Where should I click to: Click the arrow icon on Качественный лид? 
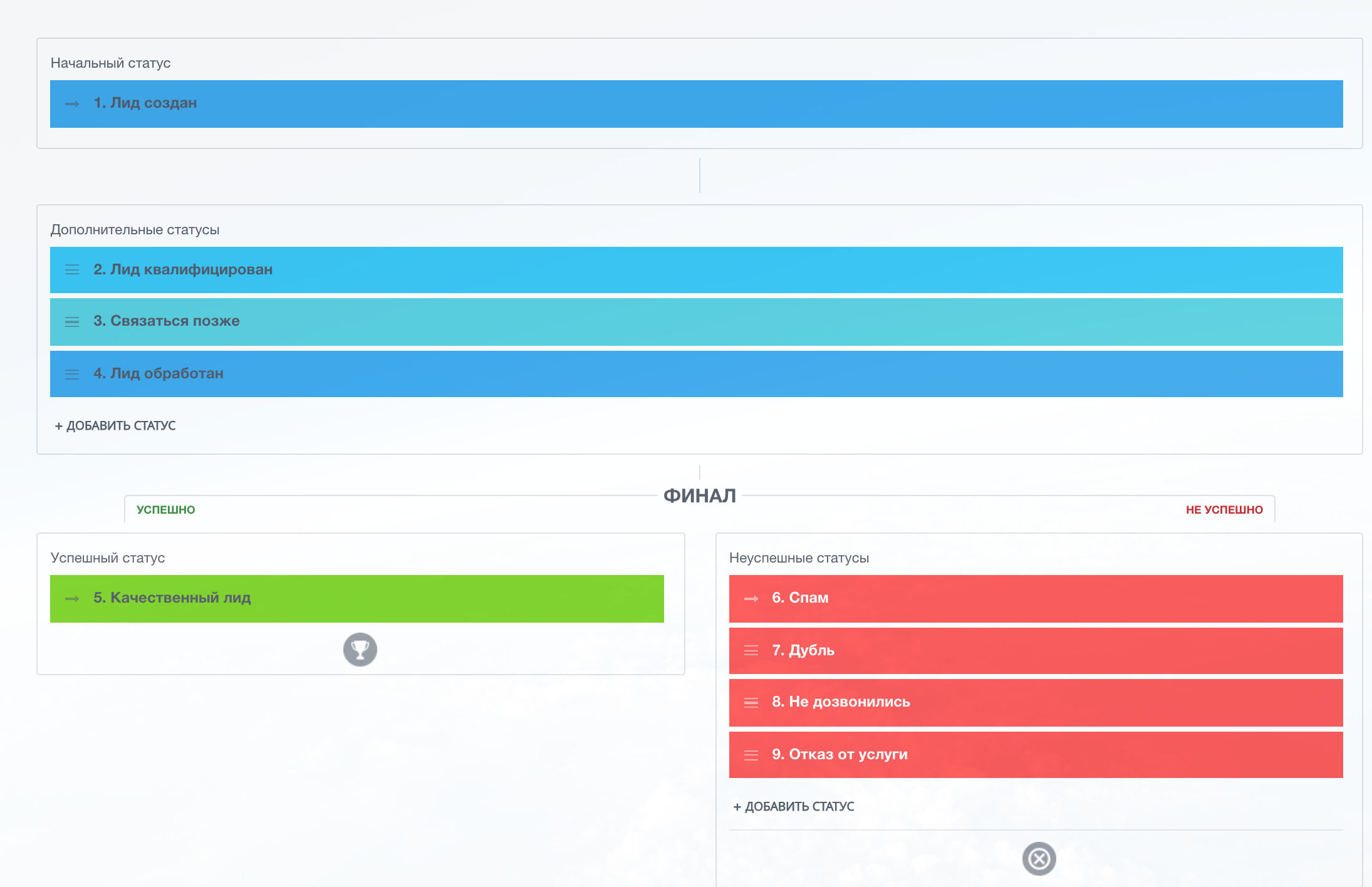(x=72, y=599)
